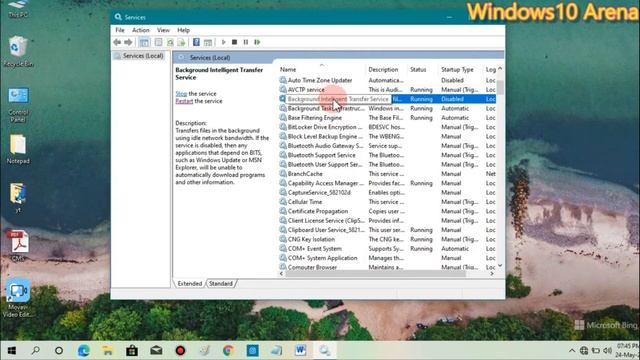Open Properties from the toolbar icon
This screenshot has width=640, height=360.
158,42
